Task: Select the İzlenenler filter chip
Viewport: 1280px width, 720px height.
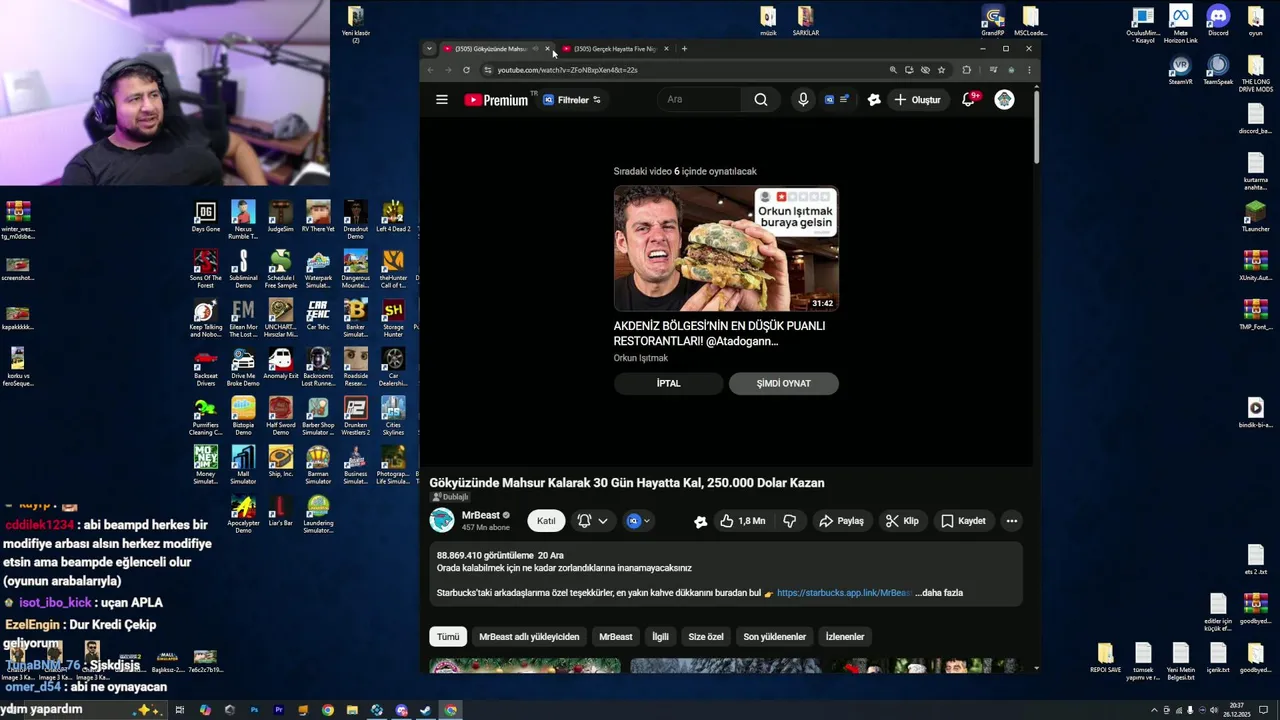Action: point(845,637)
